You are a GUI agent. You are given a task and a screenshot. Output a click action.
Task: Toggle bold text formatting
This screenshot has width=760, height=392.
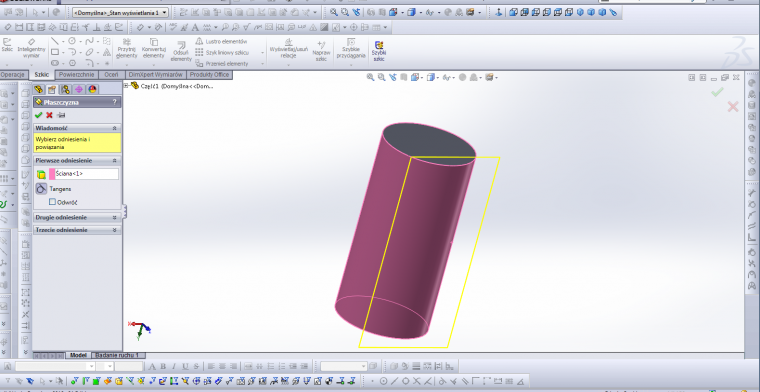coord(163,366)
